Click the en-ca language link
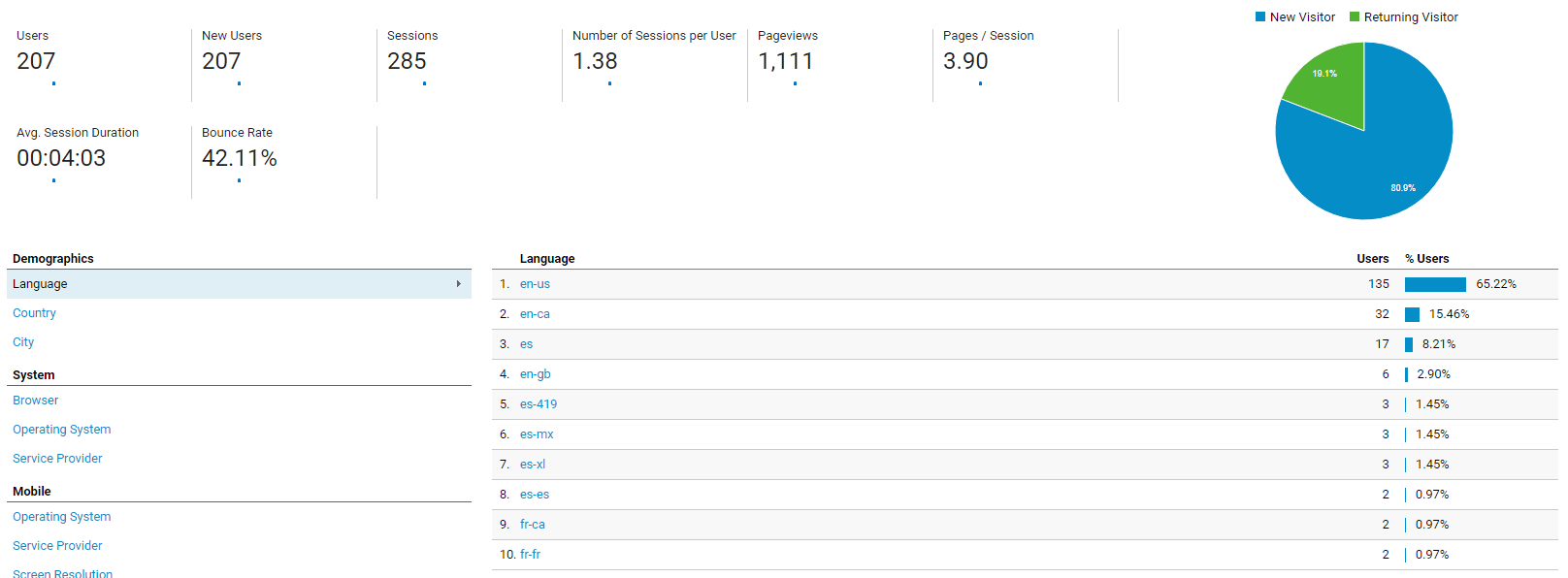The width and height of the screenshot is (1568, 578). [x=535, y=314]
